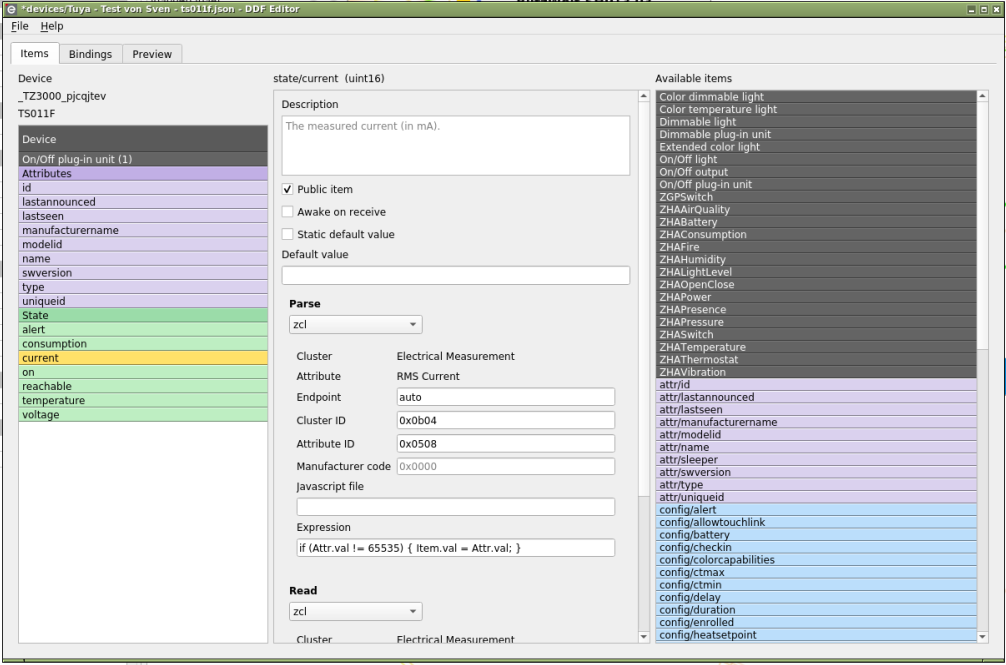
Task: Select uniqueid in the device list
Action: tap(143, 301)
